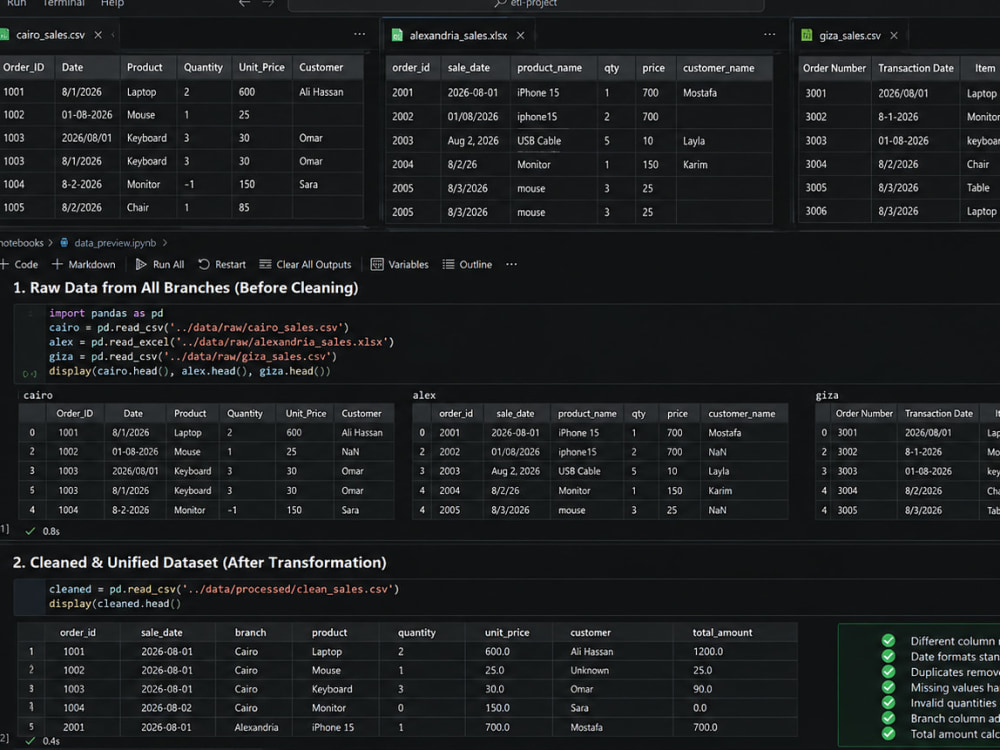Click the Restart circular arrow icon

click(204, 265)
